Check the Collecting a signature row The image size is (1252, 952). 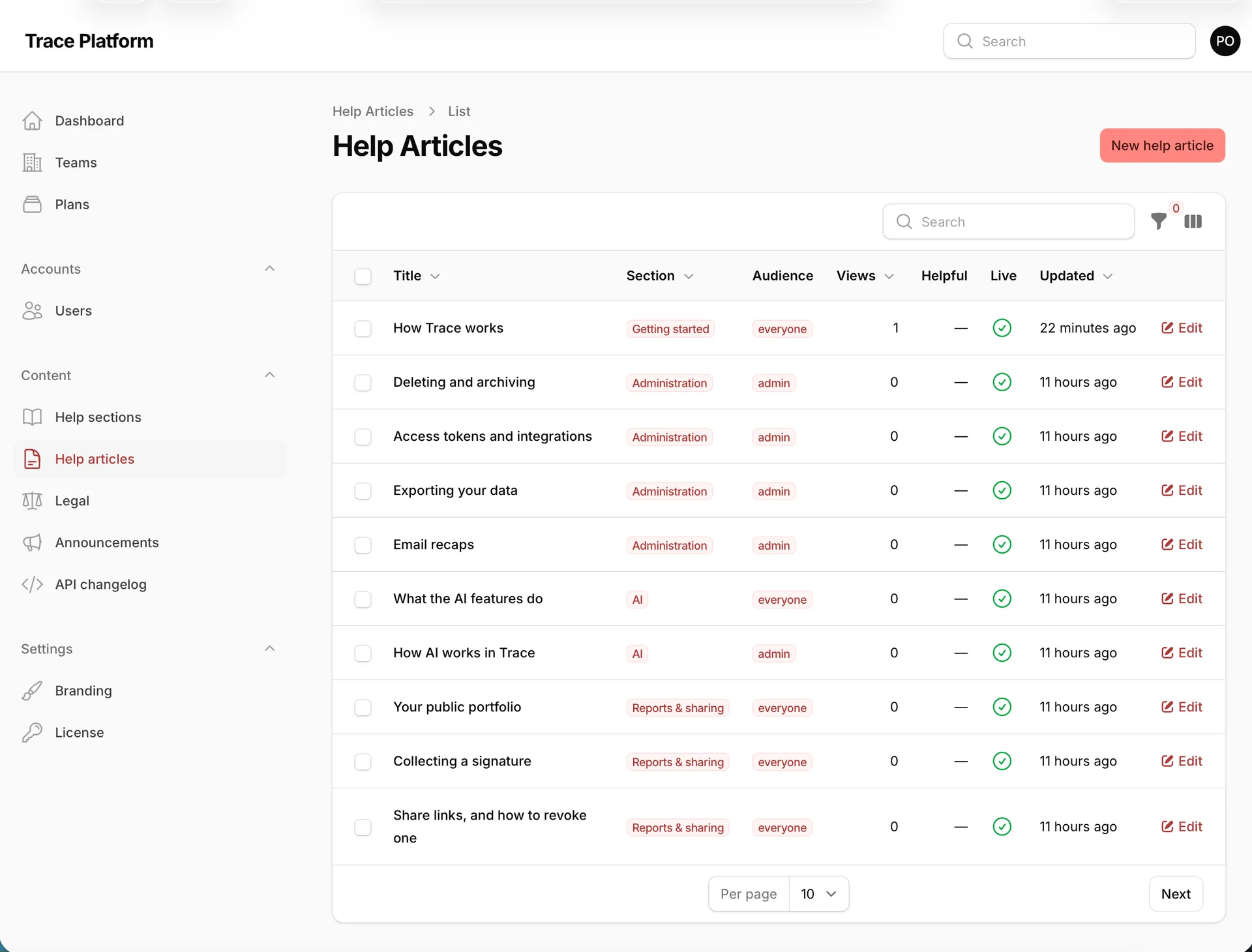pyautogui.click(x=363, y=761)
